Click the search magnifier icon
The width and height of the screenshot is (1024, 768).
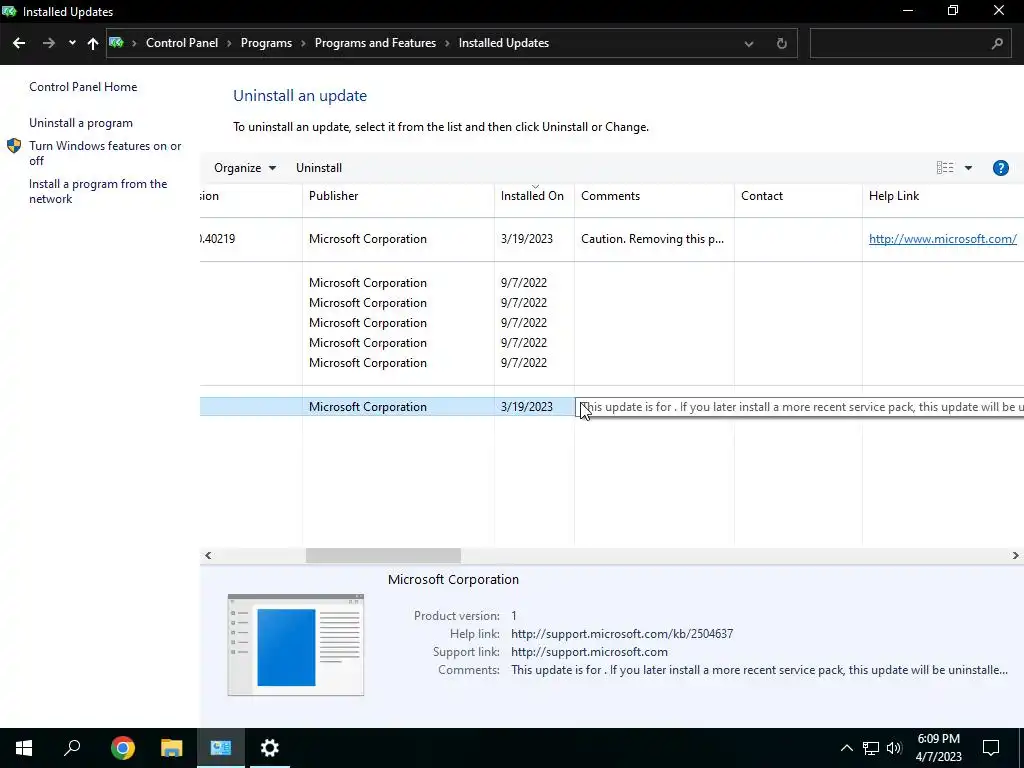click(x=997, y=44)
